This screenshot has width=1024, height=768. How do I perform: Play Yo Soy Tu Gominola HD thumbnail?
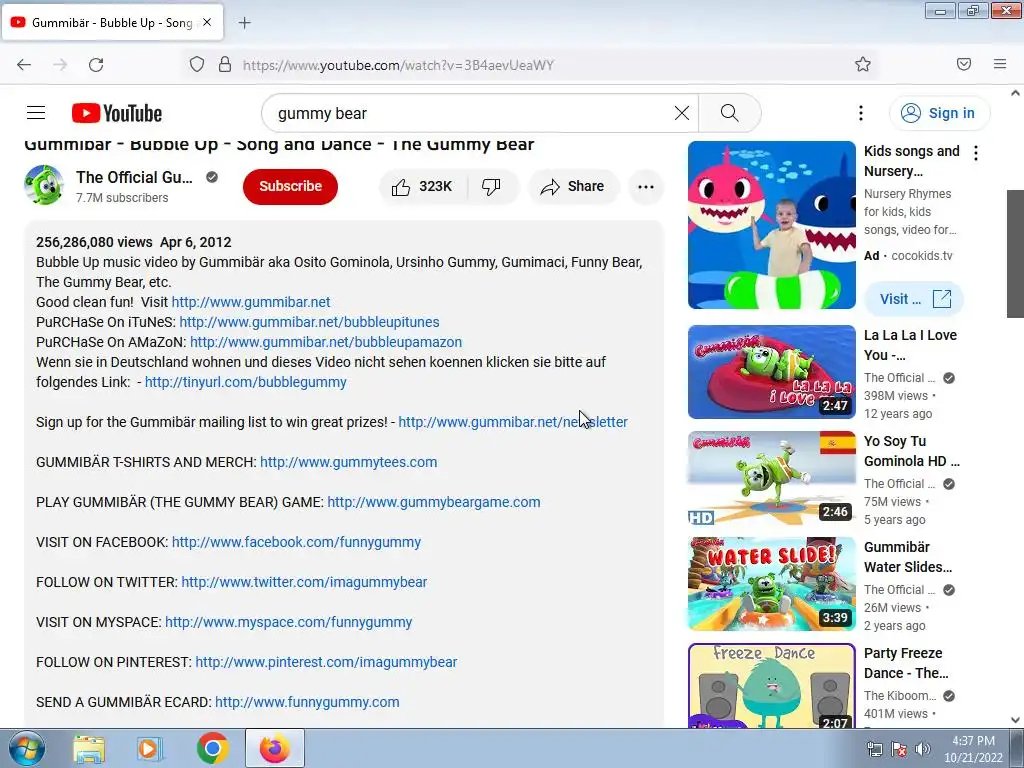click(x=771, y=478)
